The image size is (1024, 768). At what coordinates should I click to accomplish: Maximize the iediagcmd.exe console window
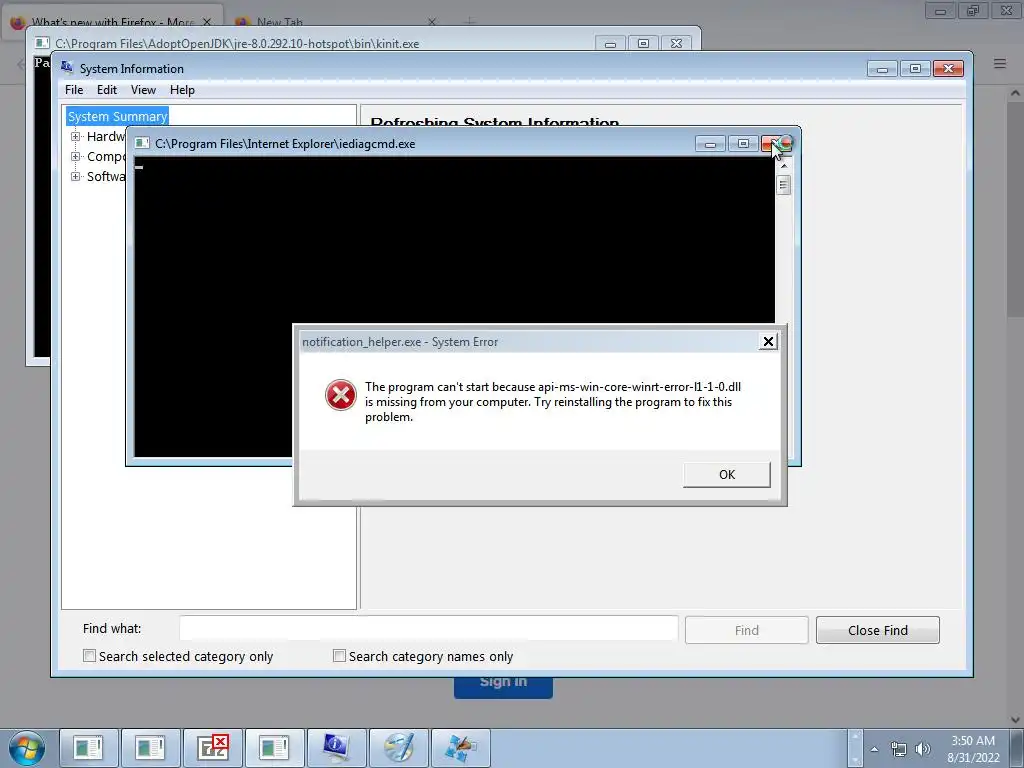(x=743, y=144)
